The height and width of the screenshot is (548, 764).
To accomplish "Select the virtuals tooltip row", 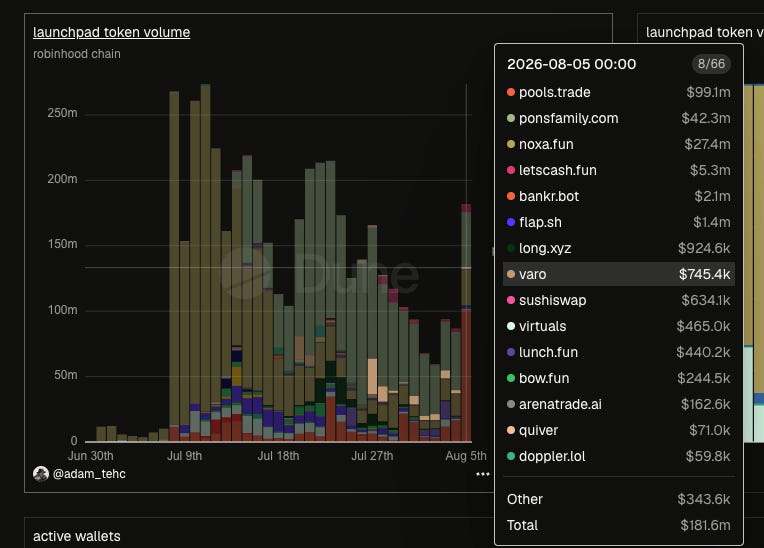I will [x=619, y=326].
